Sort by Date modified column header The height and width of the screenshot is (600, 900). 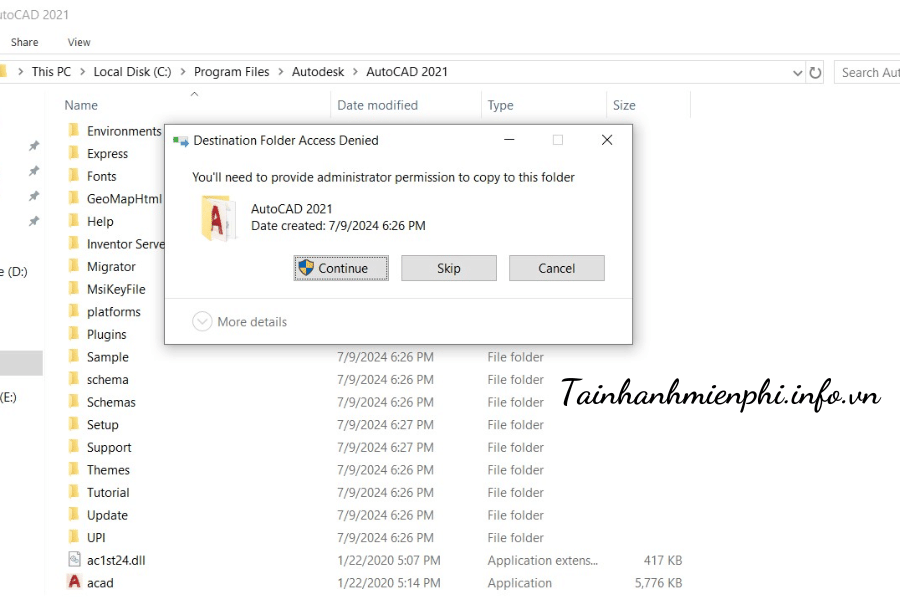point(377,105)
